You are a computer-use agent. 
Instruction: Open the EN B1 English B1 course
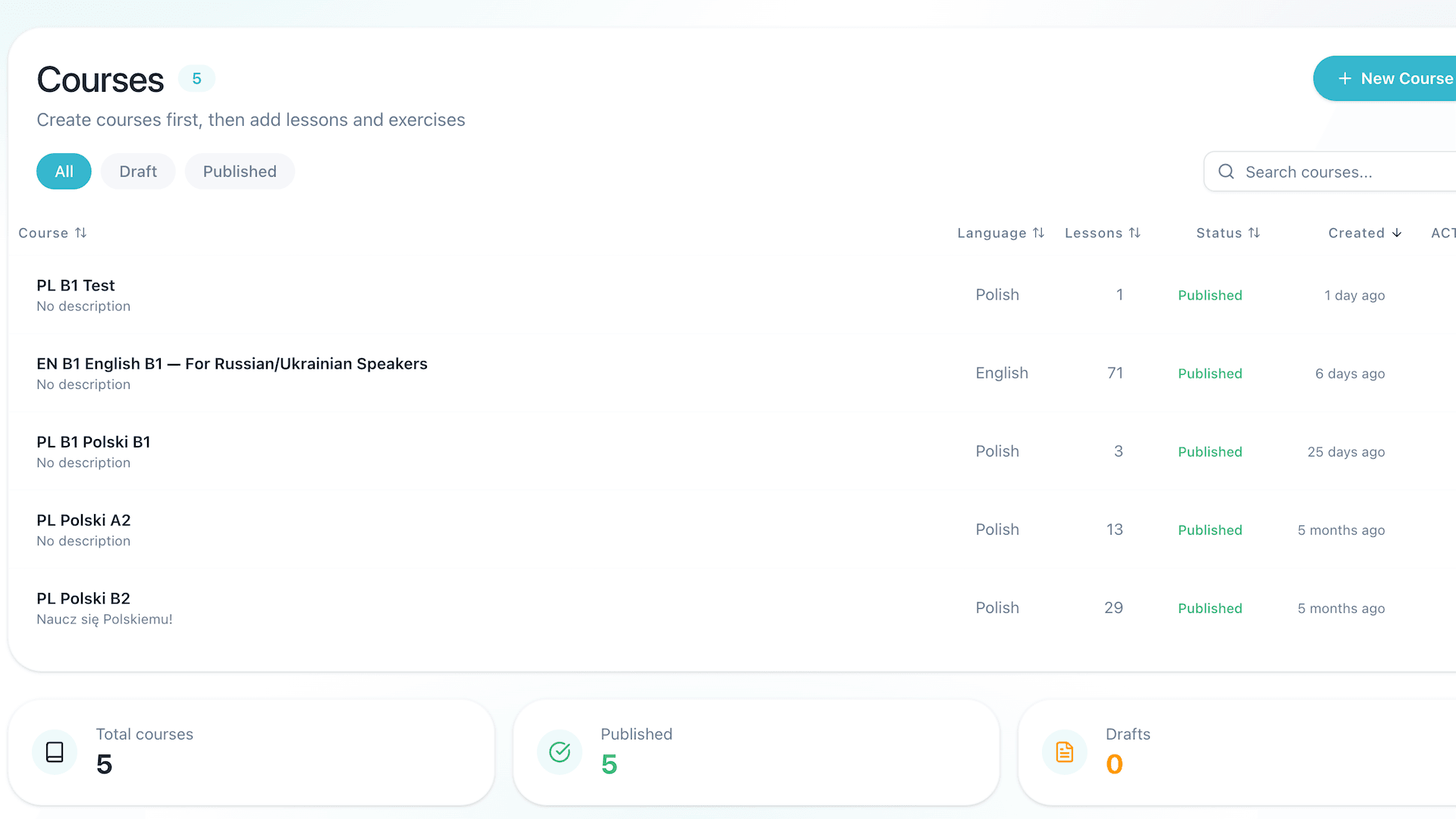click(232, 363)
